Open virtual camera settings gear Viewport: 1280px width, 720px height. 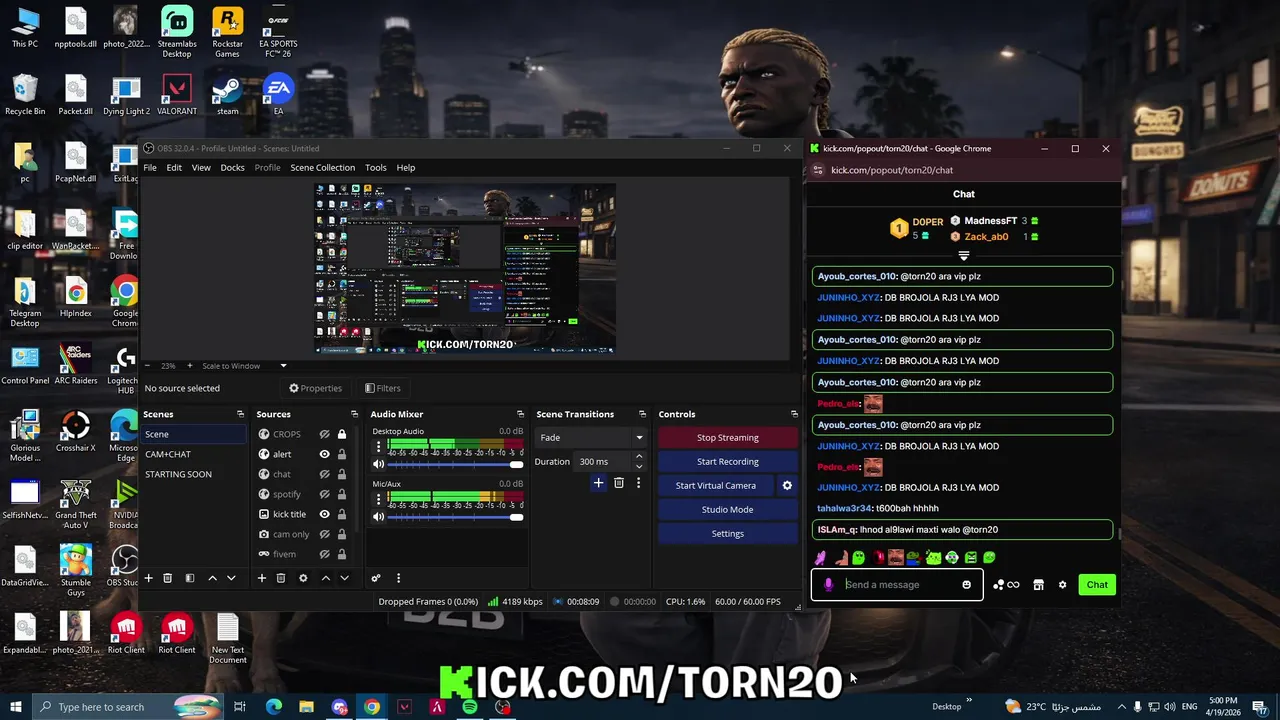pyautogui.click(x=787, y=485)
